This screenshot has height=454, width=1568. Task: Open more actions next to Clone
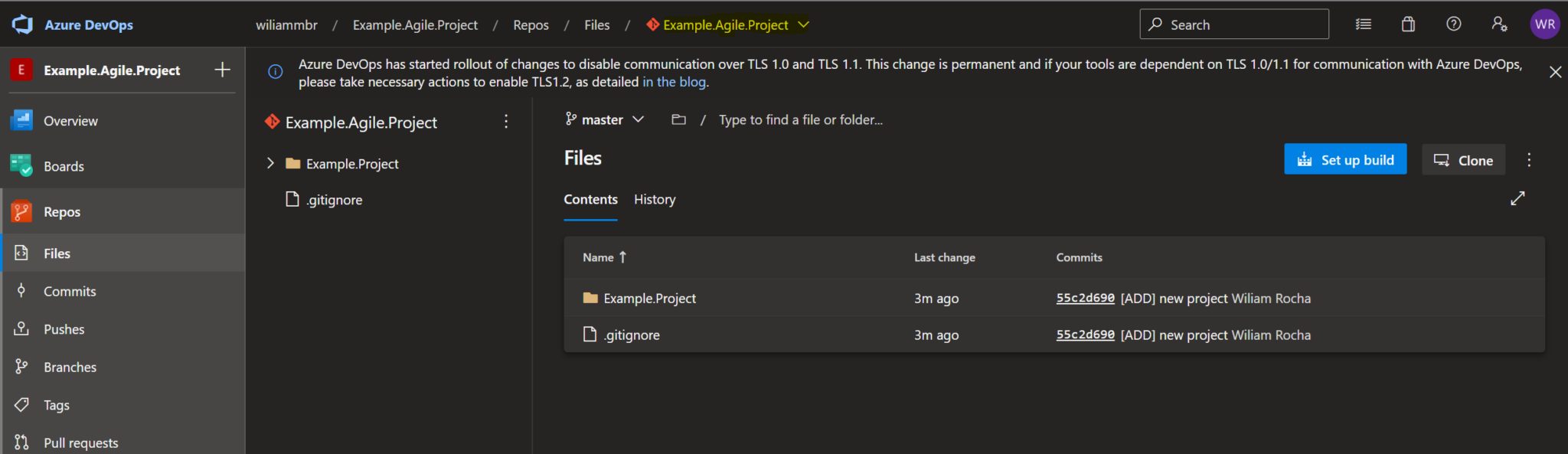click(1529, 159)
